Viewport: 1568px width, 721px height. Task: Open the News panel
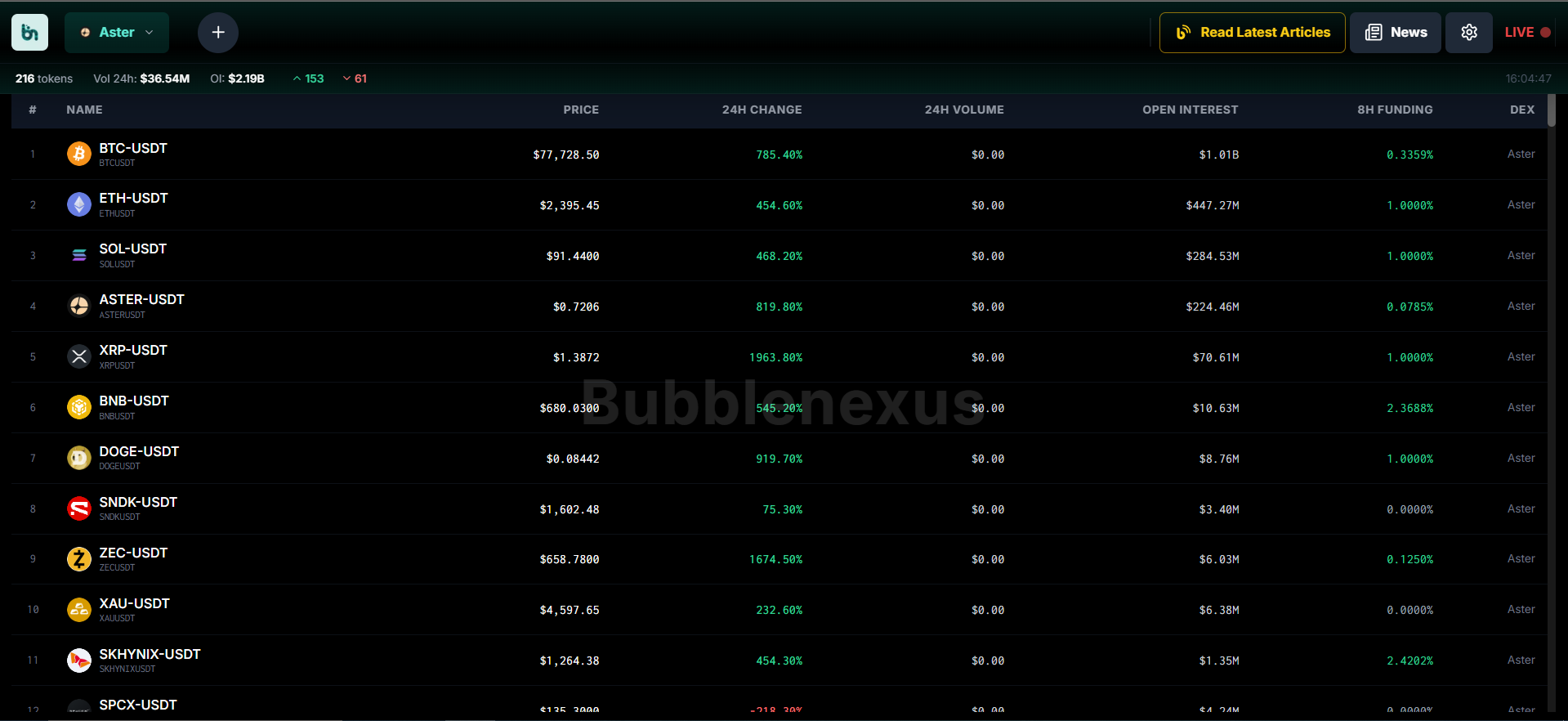(1395, 33)
